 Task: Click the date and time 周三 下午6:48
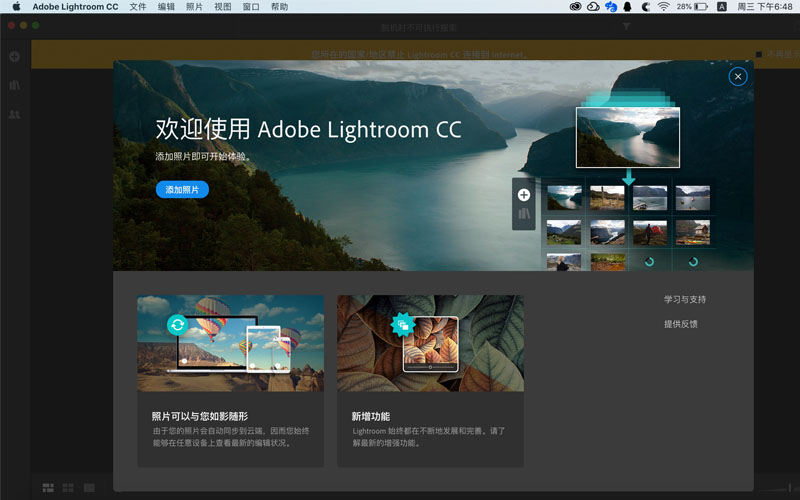click(x=765, y=7)
